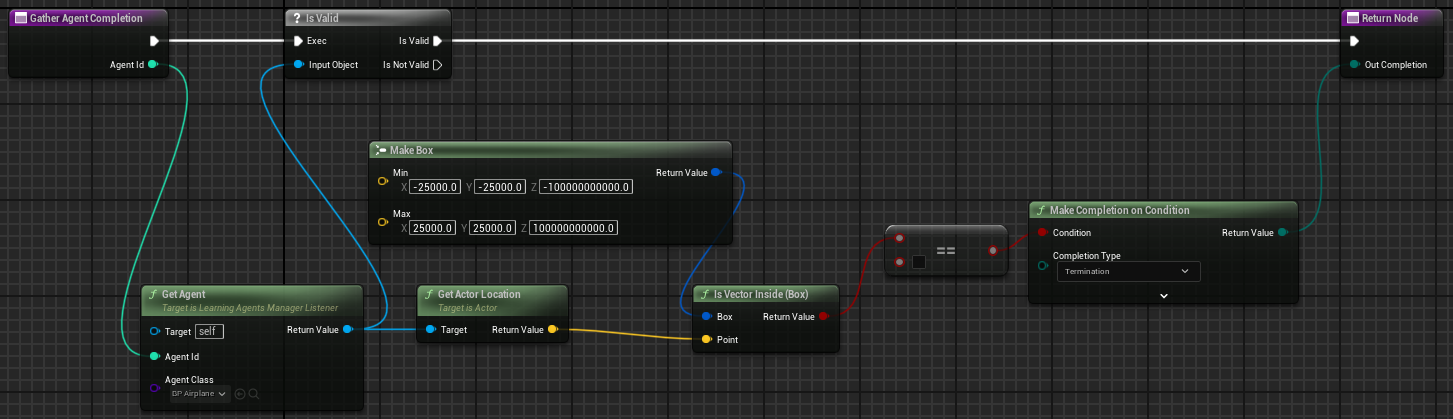1453x419 pixels.
Task: Open the Completion Type dropdown set to Termination
Action: pyautogui.click(x=1128, y=271)
